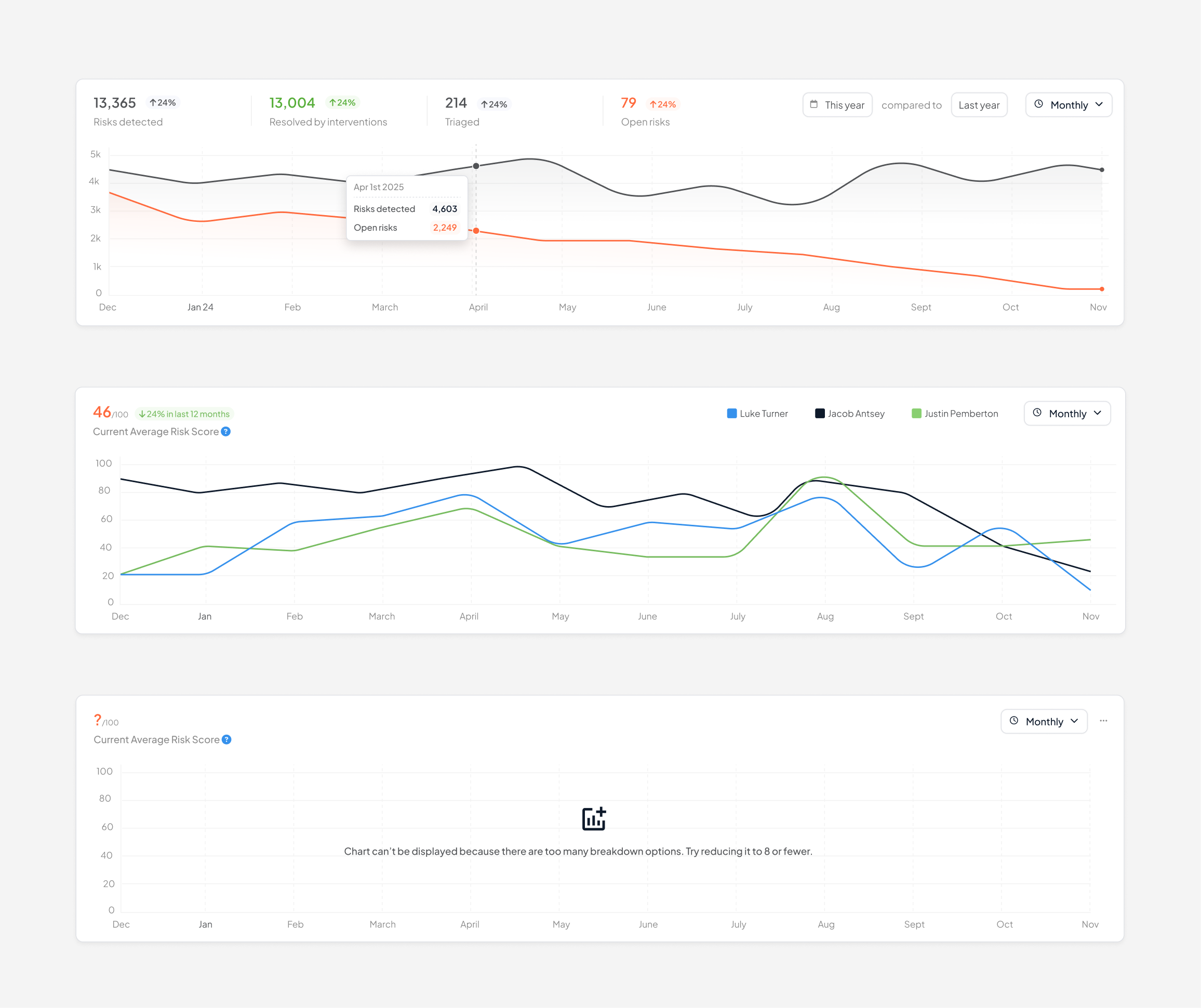Toggle the Luke Turner series visibility

tap(757, 413)
